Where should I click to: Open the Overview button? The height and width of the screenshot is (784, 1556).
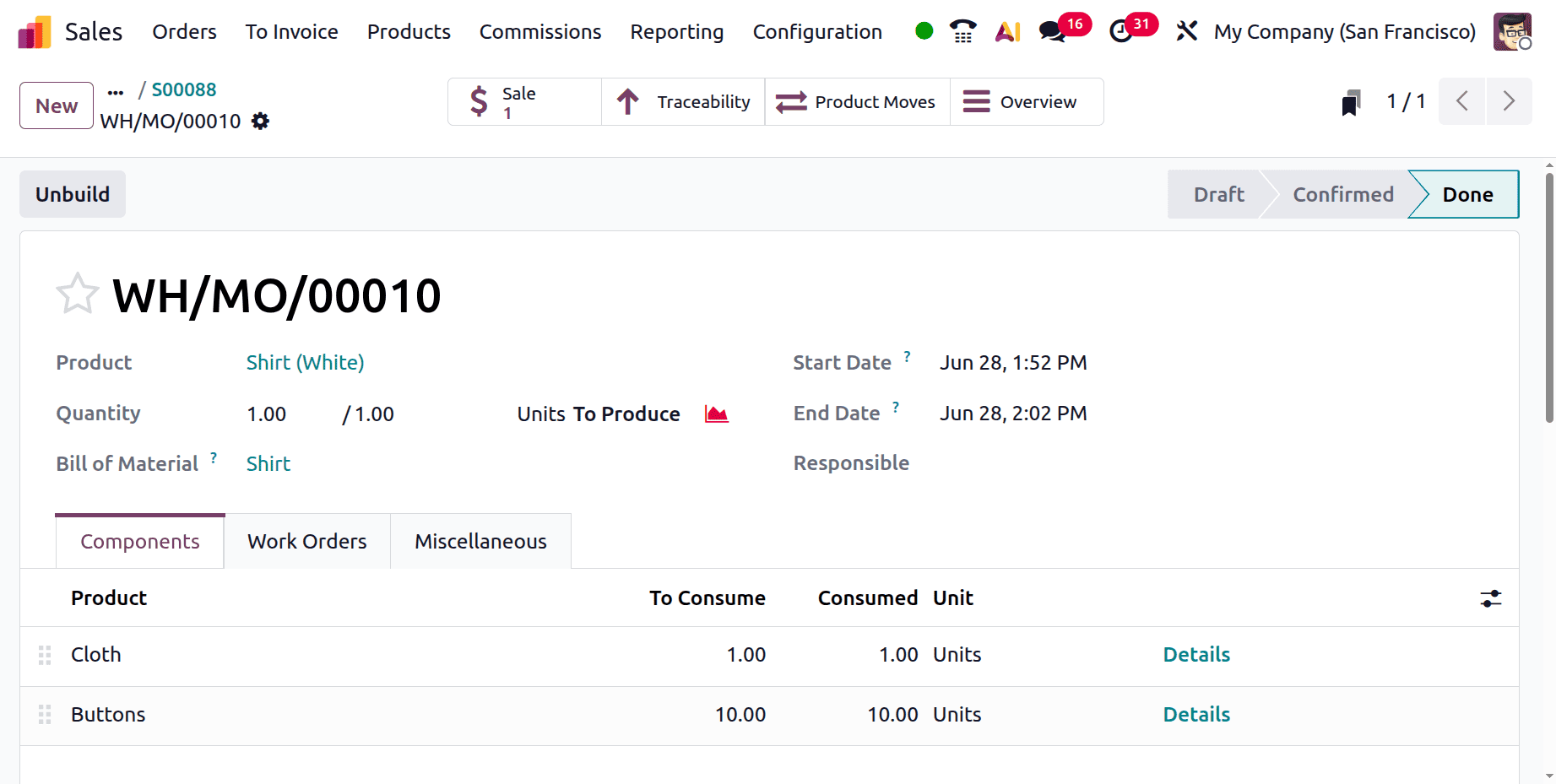(x=1027, y=102)
